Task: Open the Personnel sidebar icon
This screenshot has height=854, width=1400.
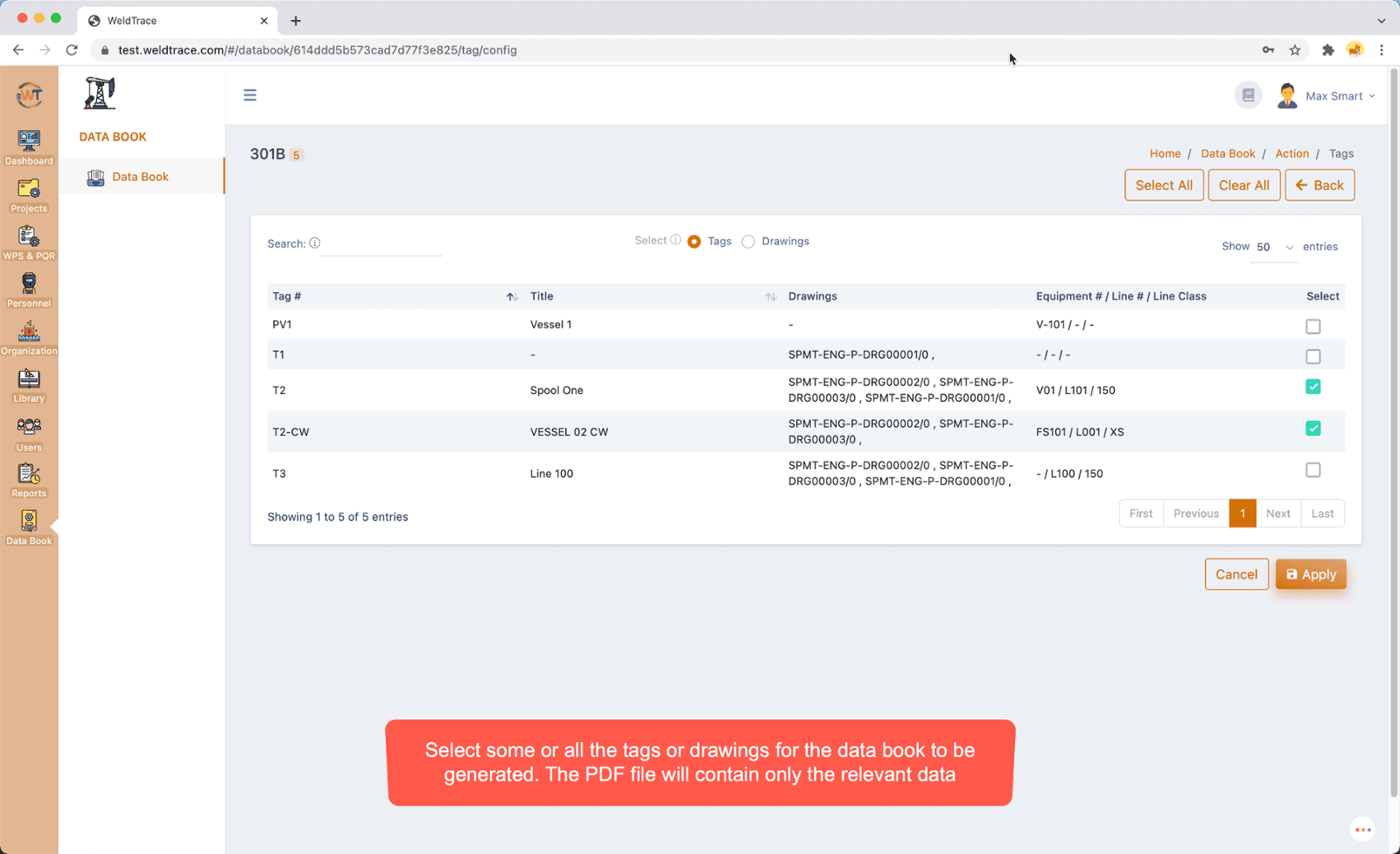Action: point(29,290)
